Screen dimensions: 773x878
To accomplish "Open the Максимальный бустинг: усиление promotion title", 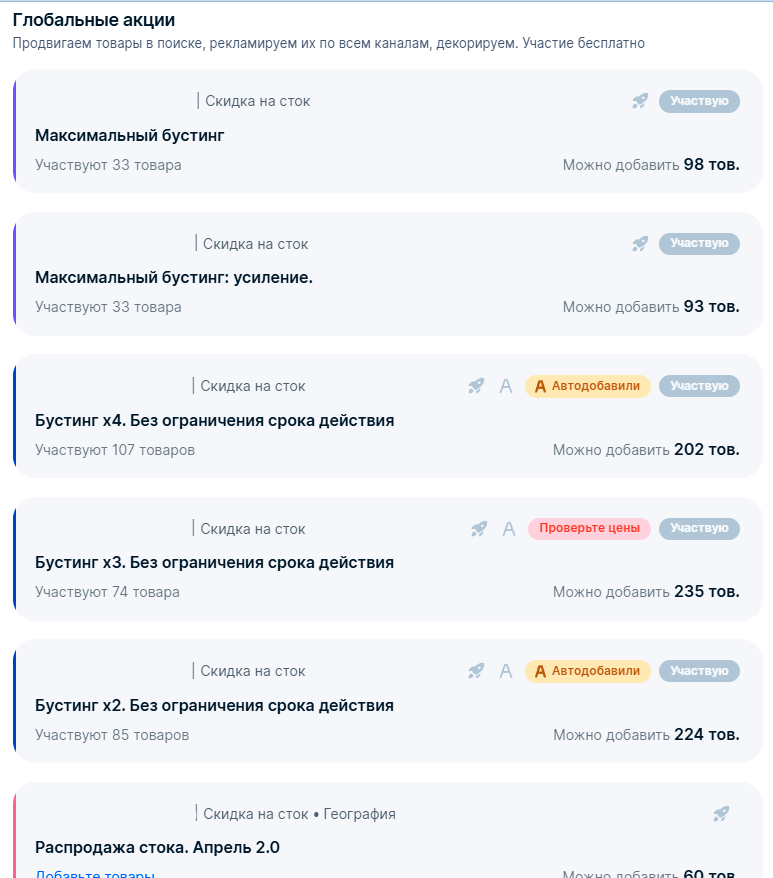I will point(174,277).
